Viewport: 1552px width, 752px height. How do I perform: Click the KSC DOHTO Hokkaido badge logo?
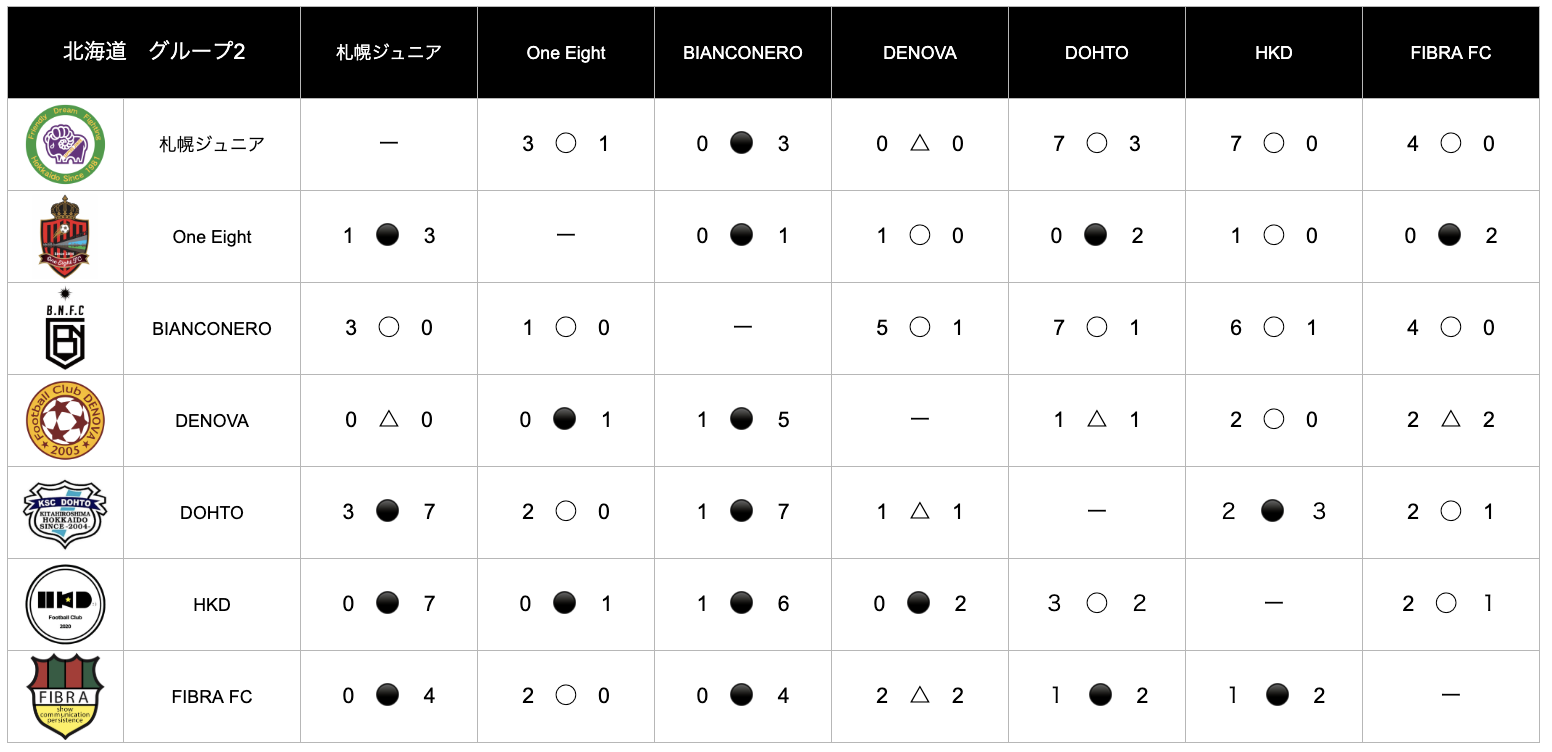[65, 512]
